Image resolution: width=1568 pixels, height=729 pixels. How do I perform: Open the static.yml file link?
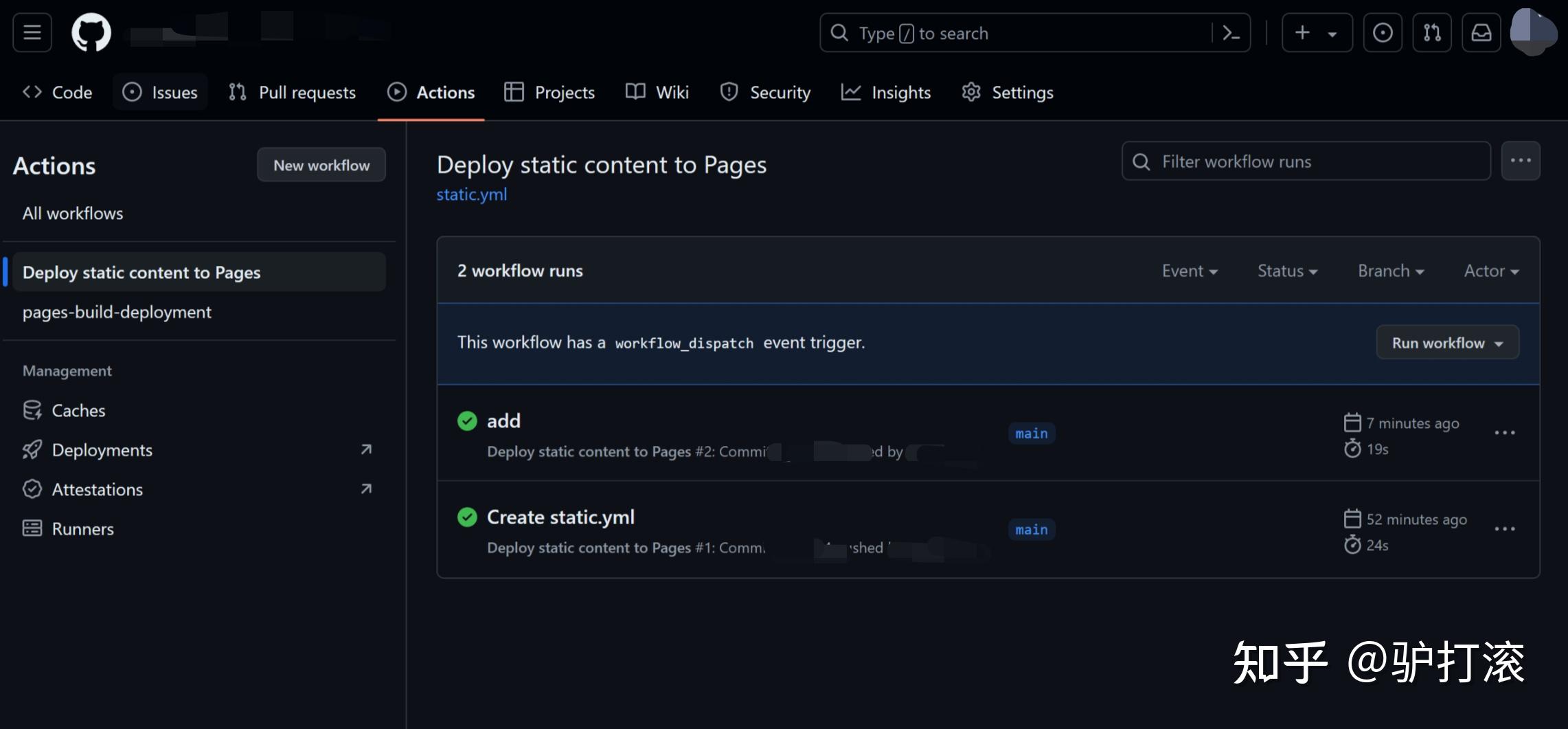click(x=472, y=194)
